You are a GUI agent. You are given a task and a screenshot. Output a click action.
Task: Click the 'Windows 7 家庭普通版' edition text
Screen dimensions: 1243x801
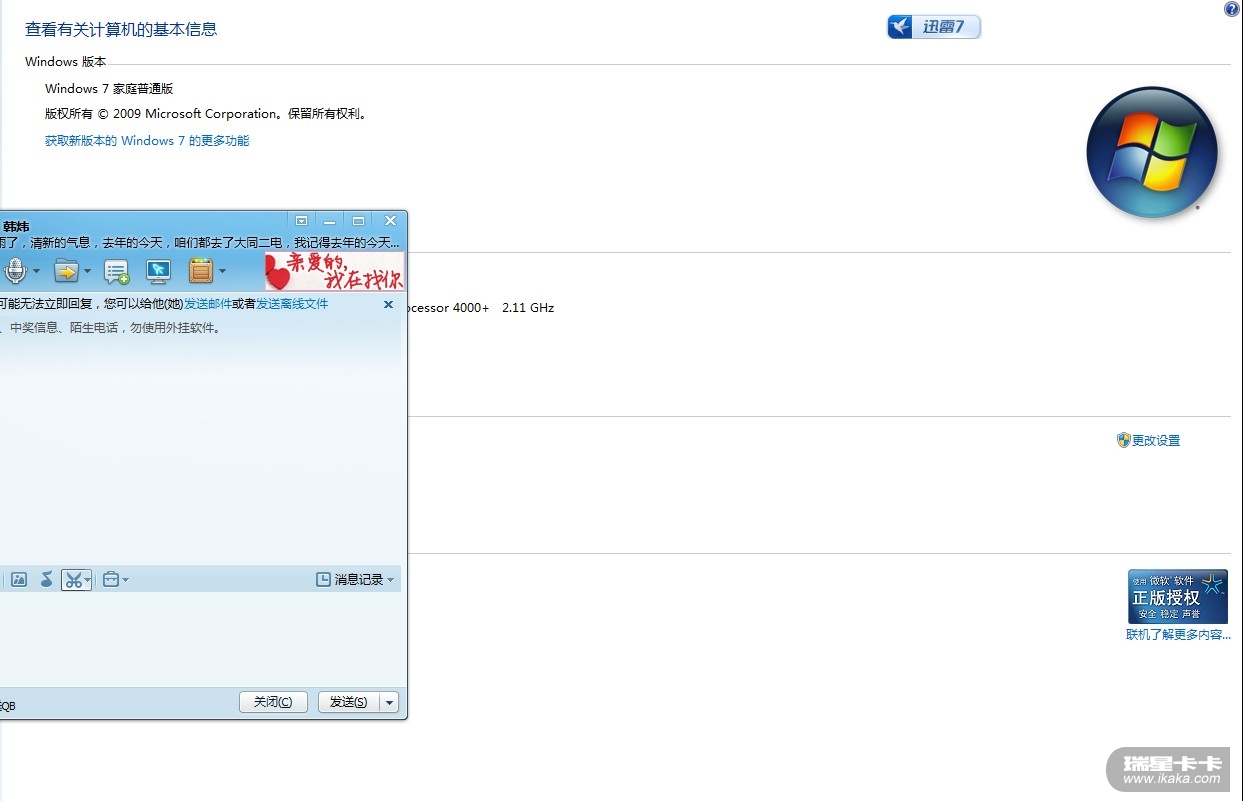point(109,89)
